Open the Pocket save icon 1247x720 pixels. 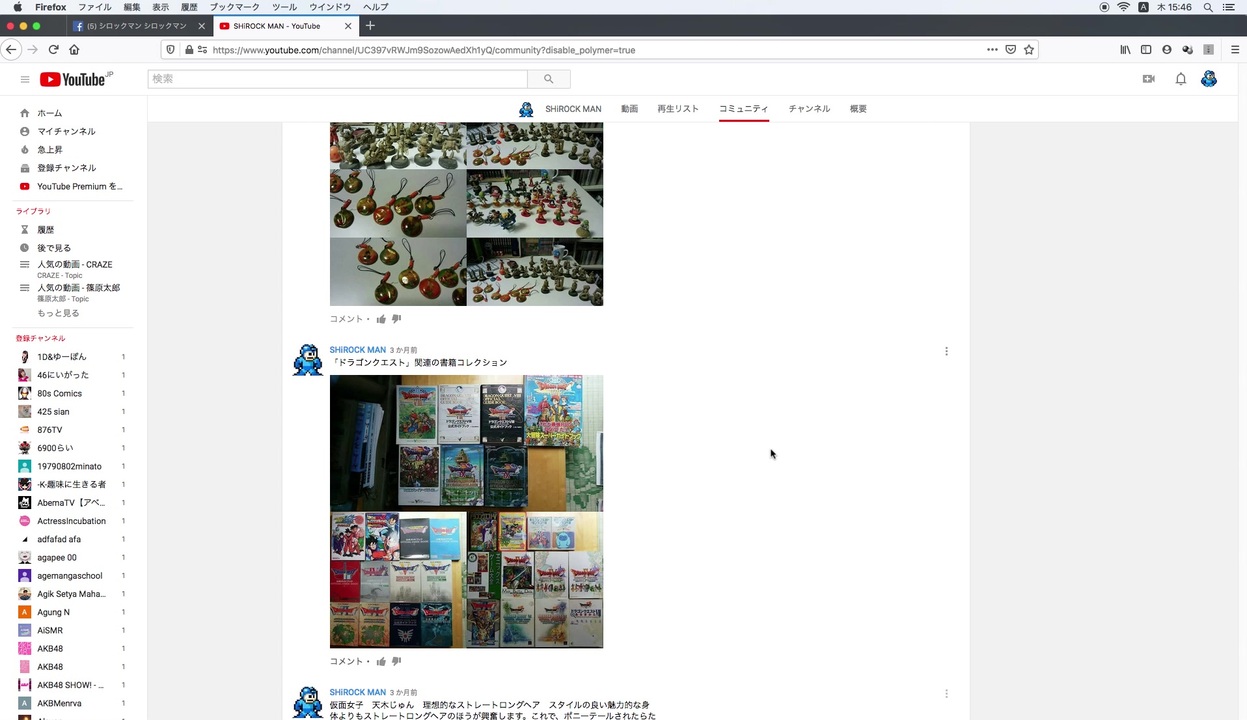point(1010,49)
